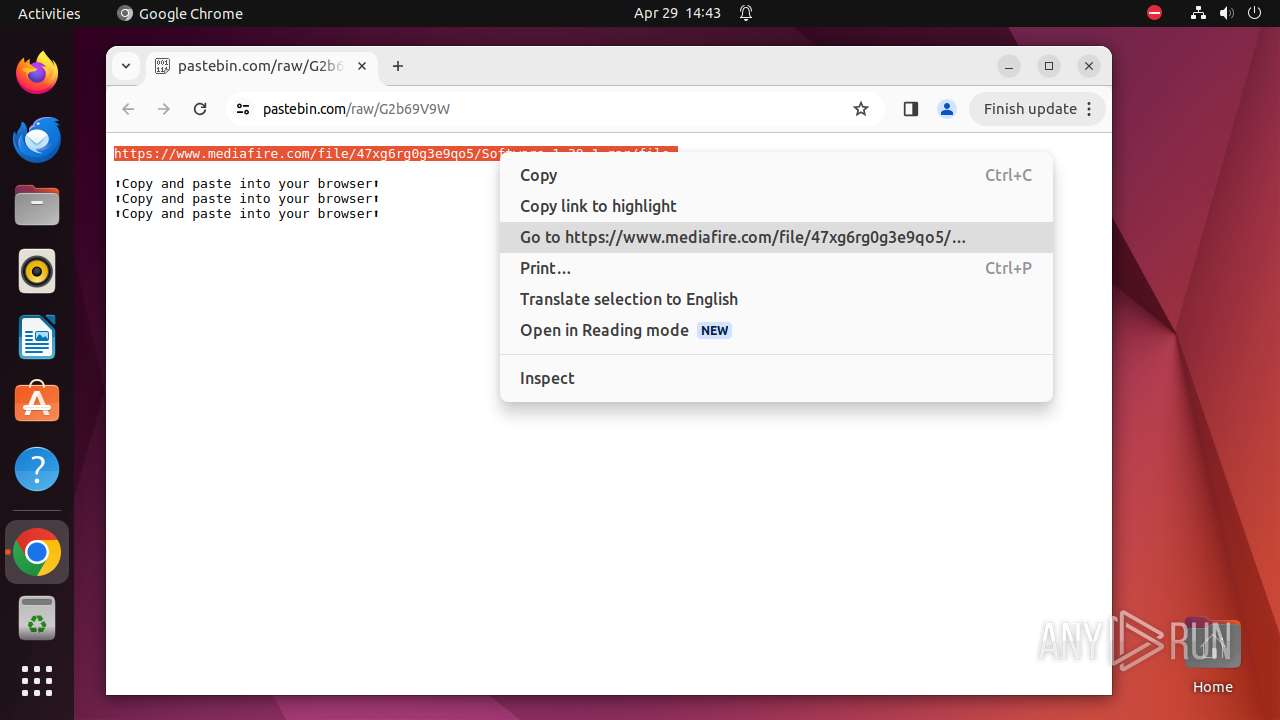
Task: Close the pastebin tab
Action: (362, 66)
